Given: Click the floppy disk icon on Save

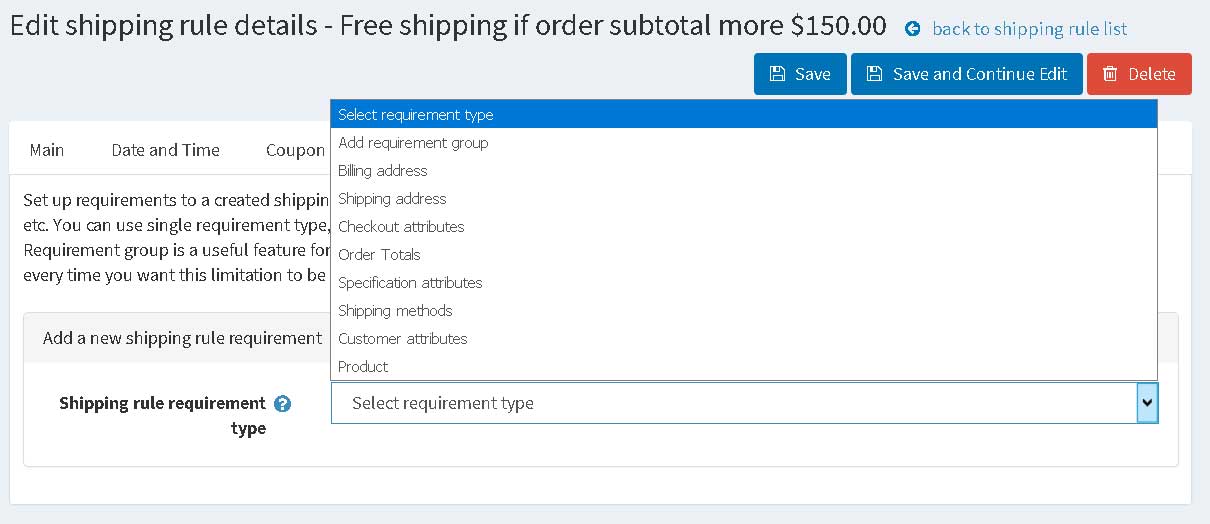Looking at the screenshot, I should click(x=777, y=74).
